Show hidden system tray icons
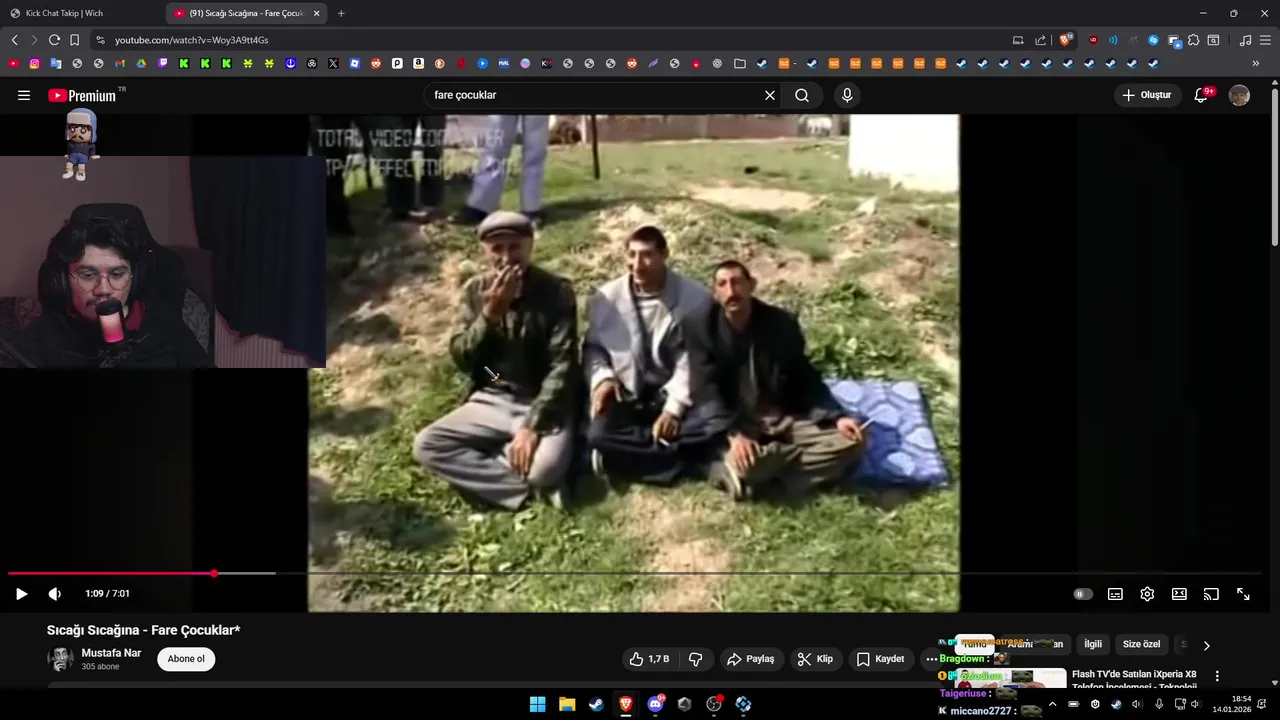Viewport: 1280px width, 720px height. (x=1052, y=704)
